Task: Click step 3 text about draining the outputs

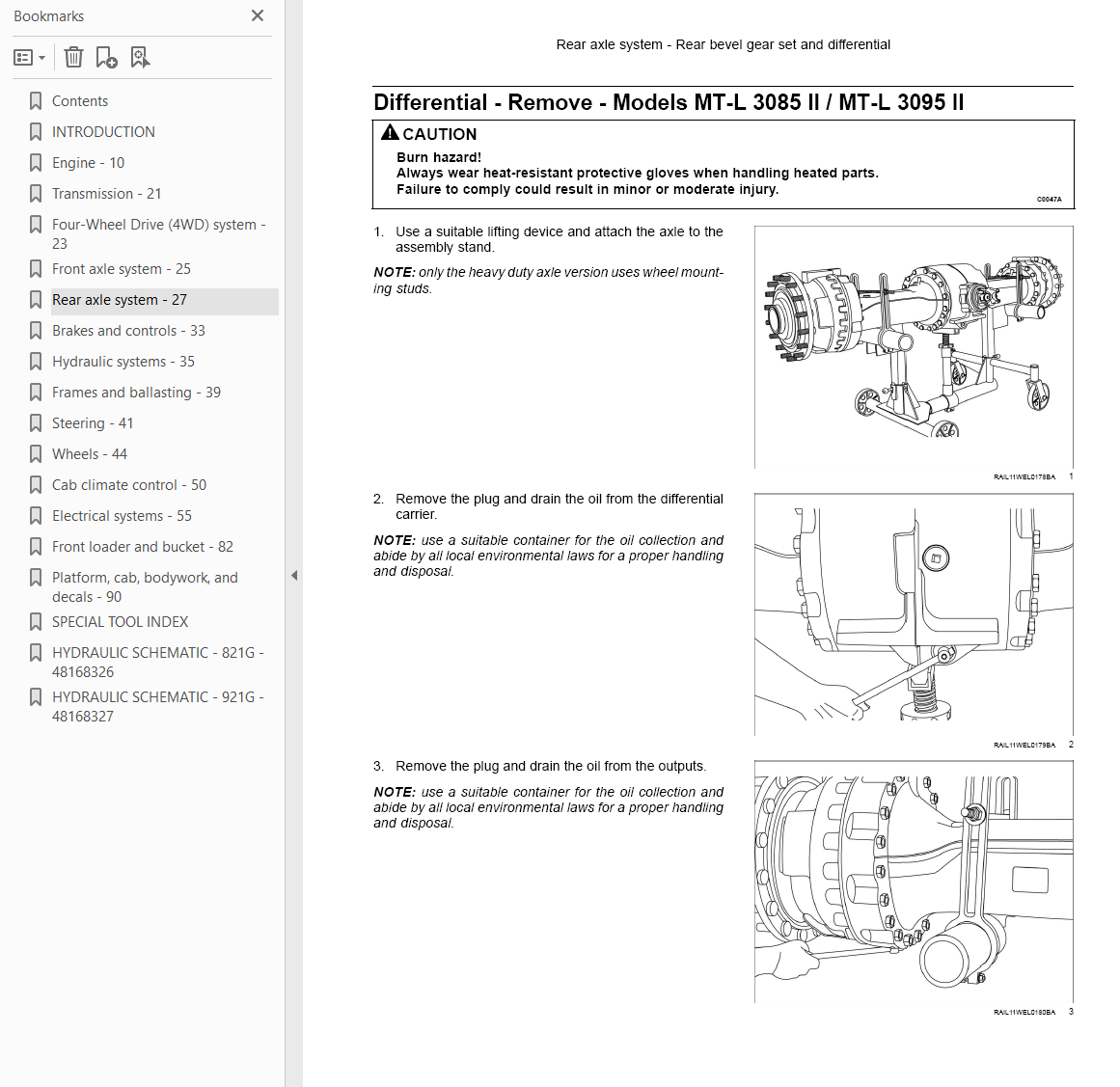Action: (551, 767)
